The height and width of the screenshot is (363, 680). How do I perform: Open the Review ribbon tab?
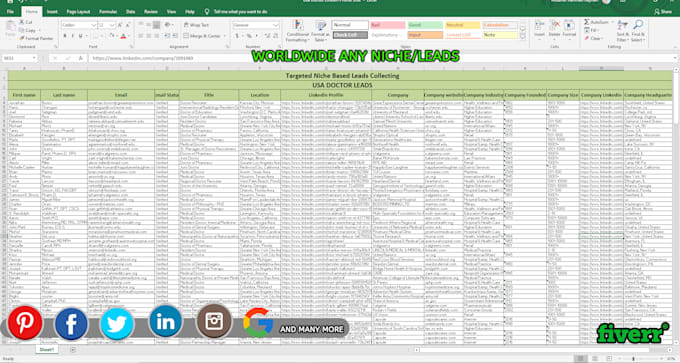pos(150,12)
